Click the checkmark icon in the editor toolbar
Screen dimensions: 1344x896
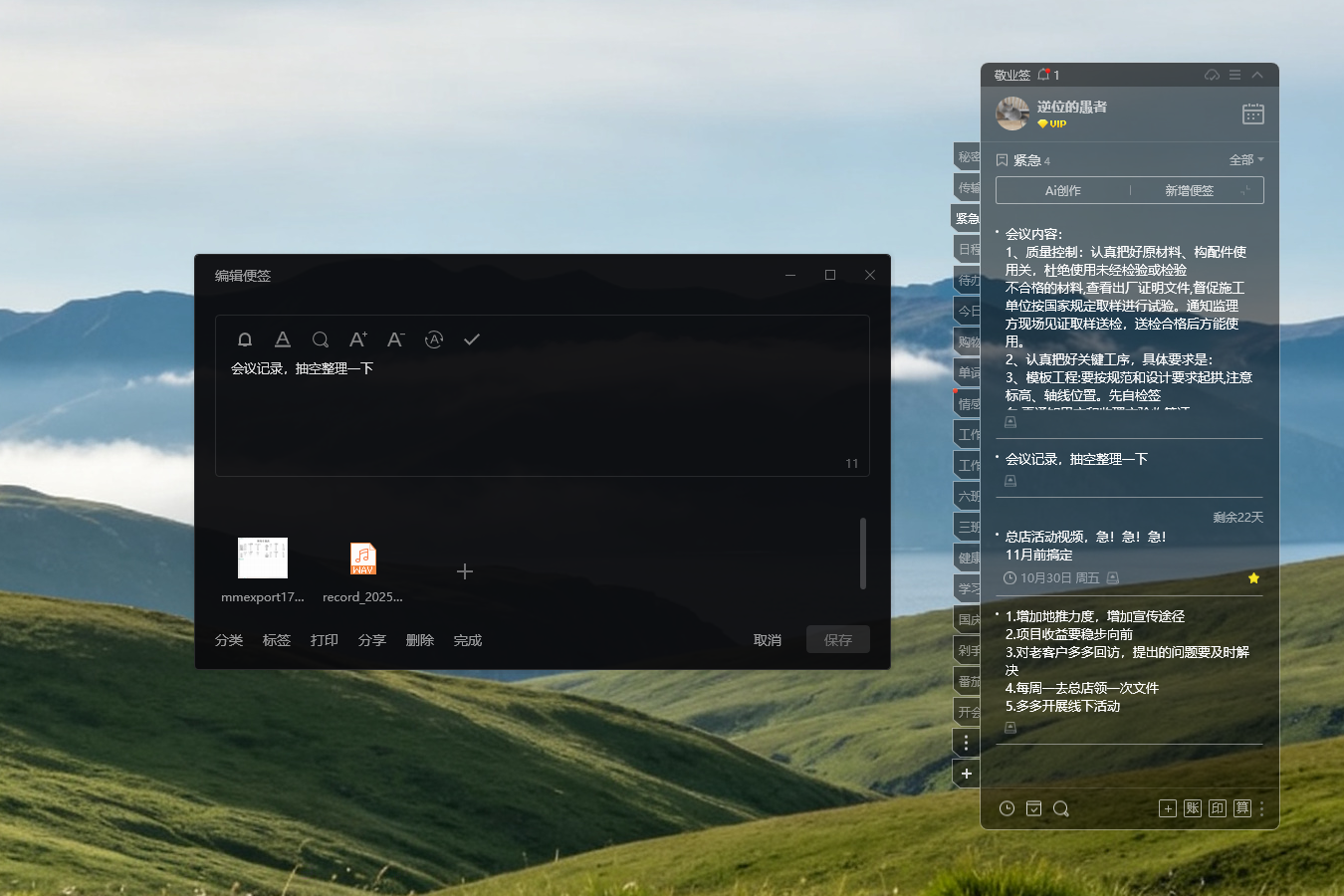tap(472, 339)
